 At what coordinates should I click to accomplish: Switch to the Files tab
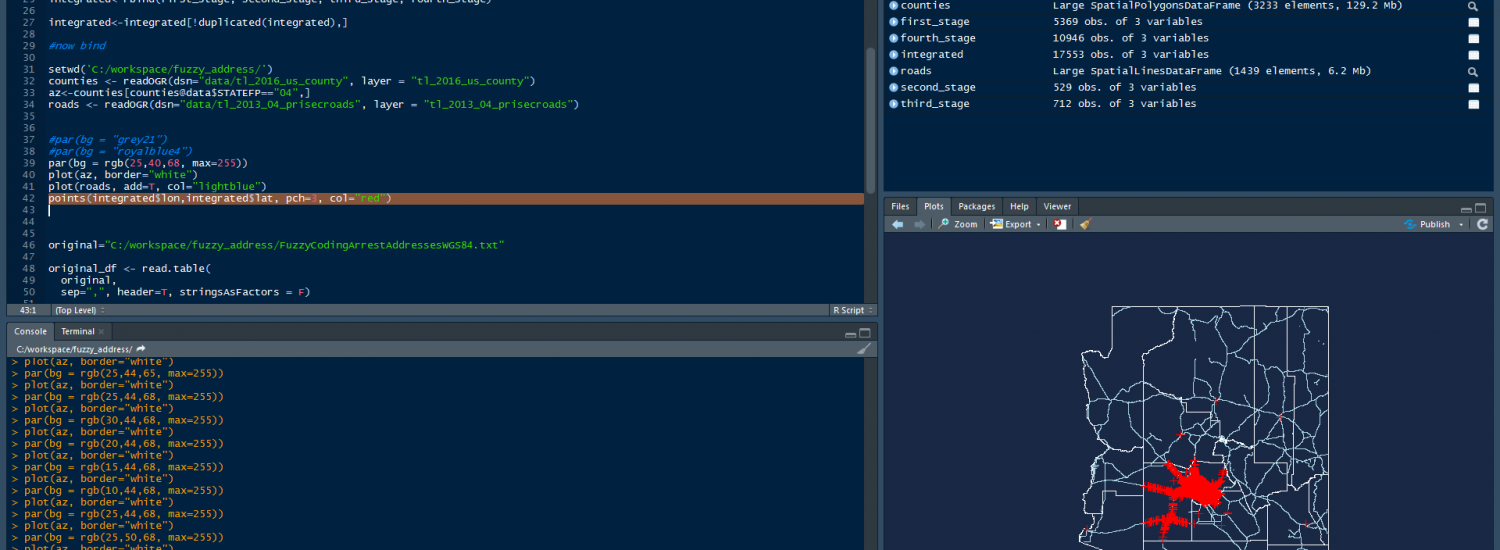pyautogui.click(x=900, y=206)
